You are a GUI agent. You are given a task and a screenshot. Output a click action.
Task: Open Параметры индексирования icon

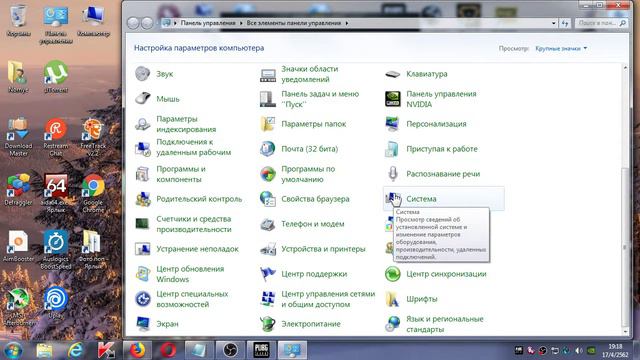click(142, 124)
